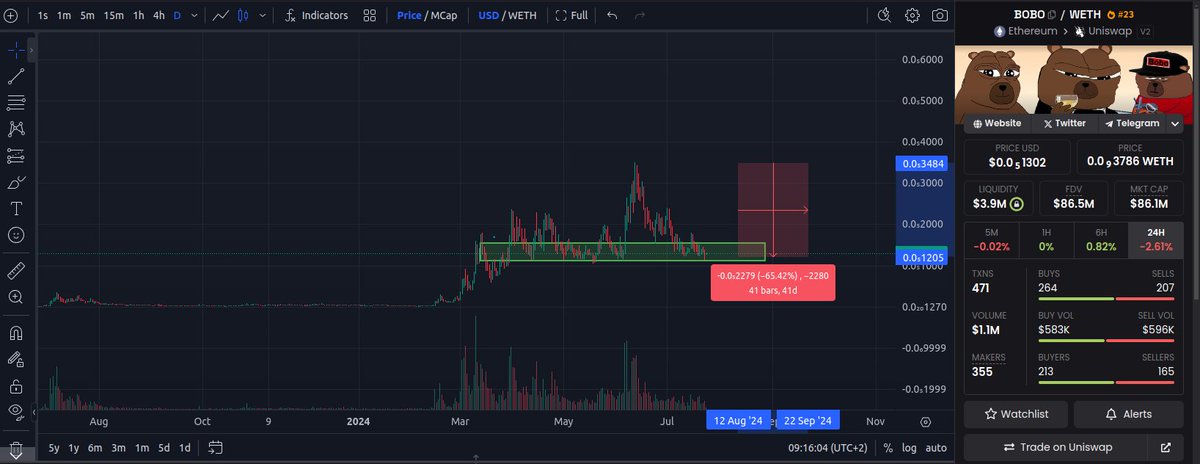Set chart range to 3m
This screenshot has width=1200, height=464.
coord(119,447)
